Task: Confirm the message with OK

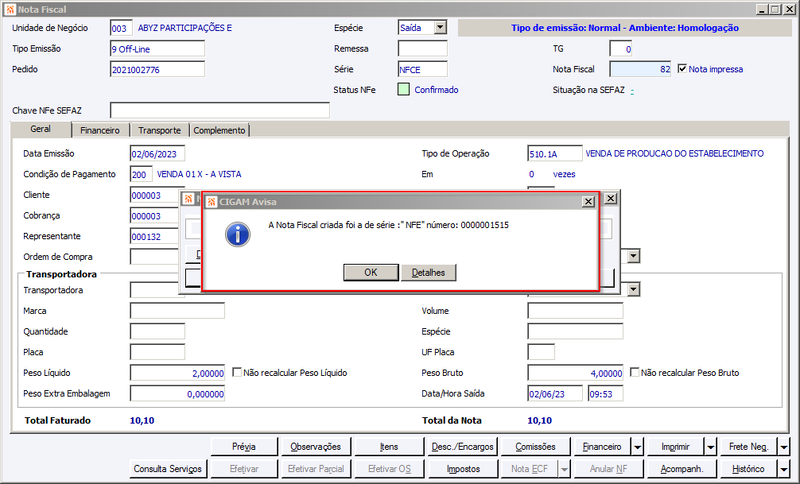Action: point(370,272)
